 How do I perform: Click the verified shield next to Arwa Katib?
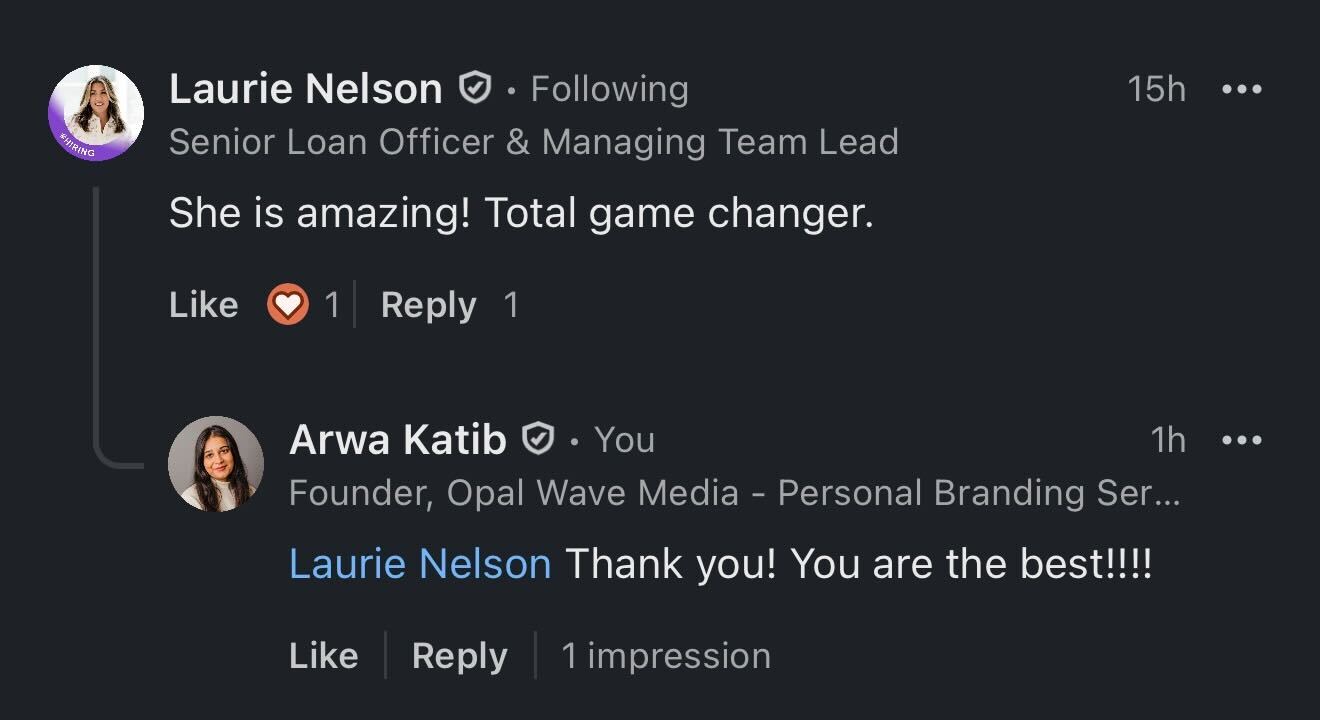[539, 439]
